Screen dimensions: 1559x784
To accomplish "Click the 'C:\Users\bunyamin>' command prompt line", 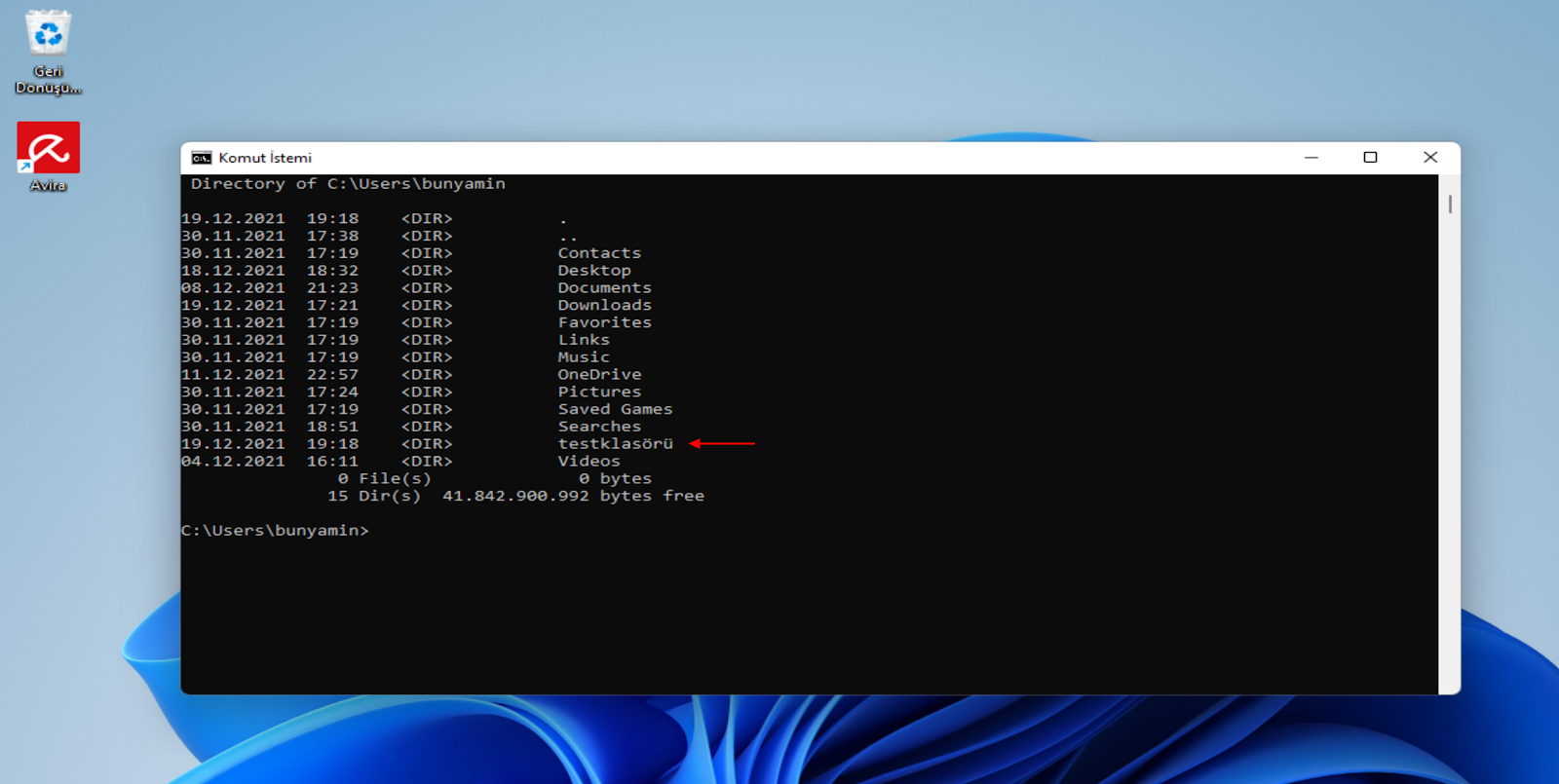I will pos(275,531).
